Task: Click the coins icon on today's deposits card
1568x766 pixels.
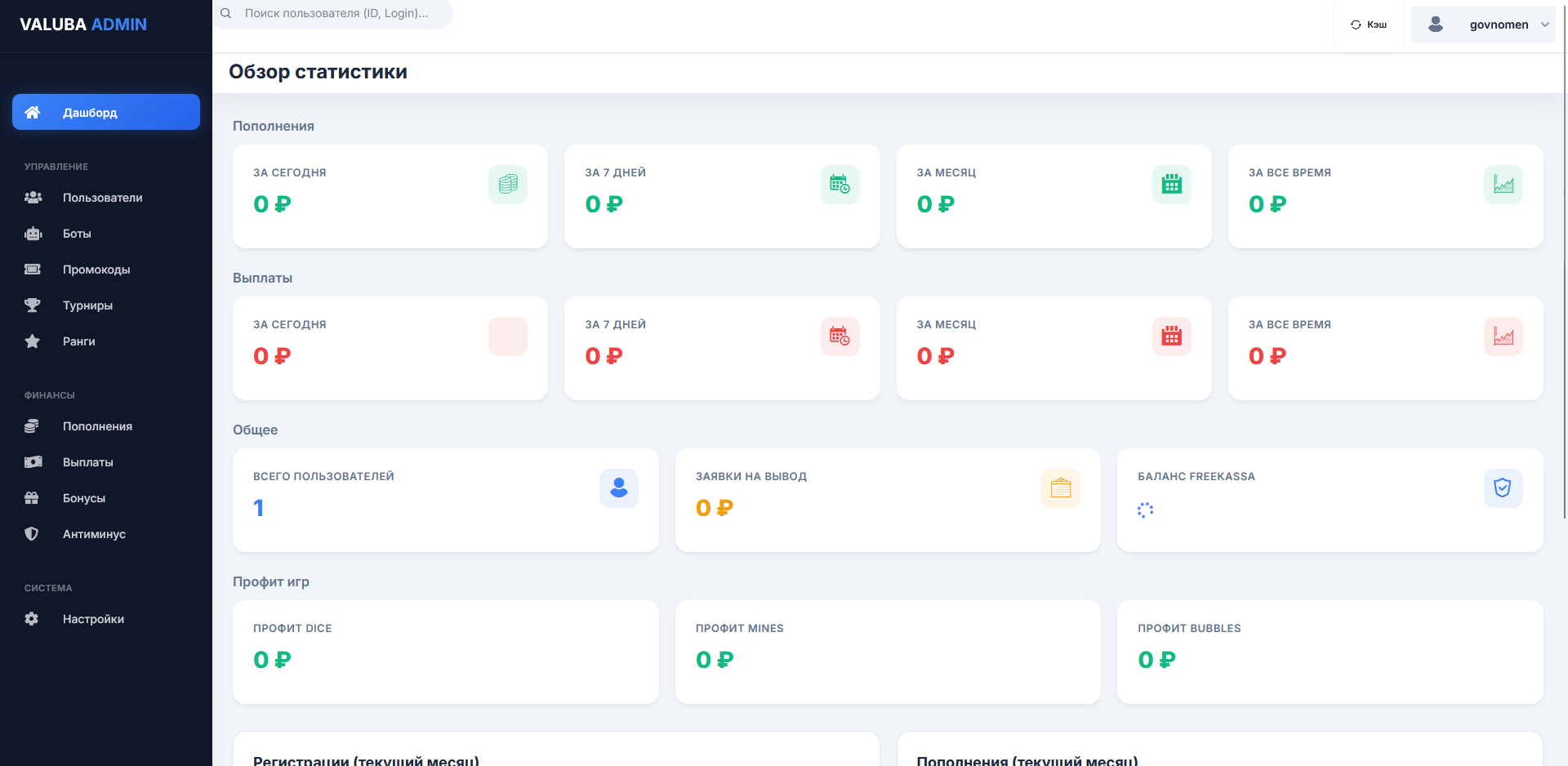Action: point(508,185)
